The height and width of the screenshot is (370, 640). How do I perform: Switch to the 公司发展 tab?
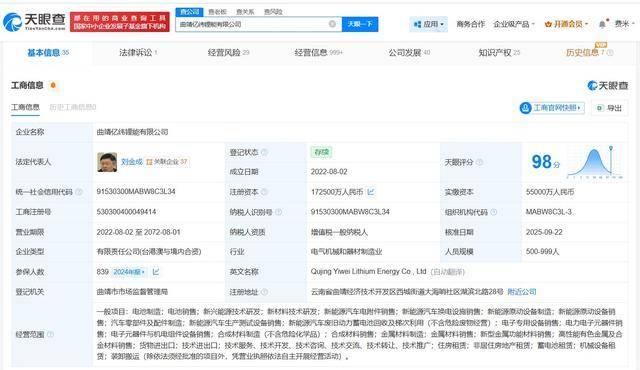tap(409, 53)
